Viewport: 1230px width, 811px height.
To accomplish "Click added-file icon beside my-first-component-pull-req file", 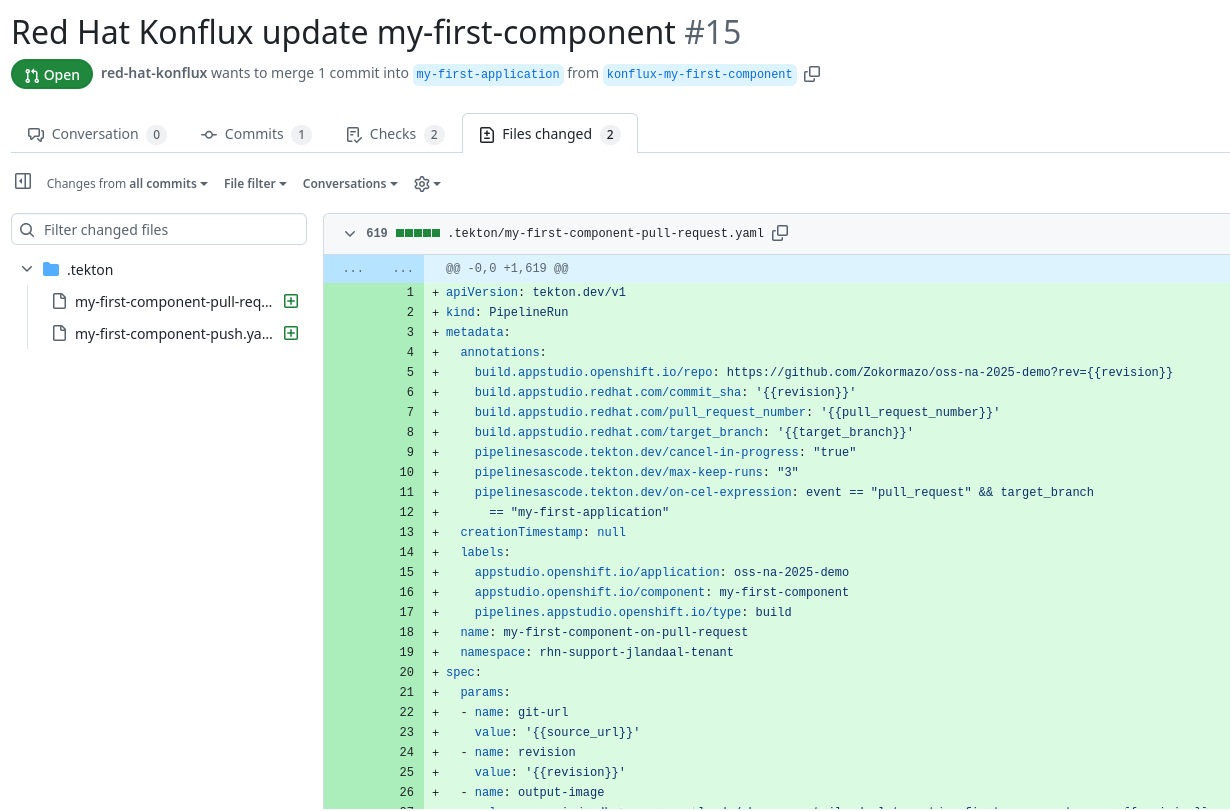I will tap(290, 301).
